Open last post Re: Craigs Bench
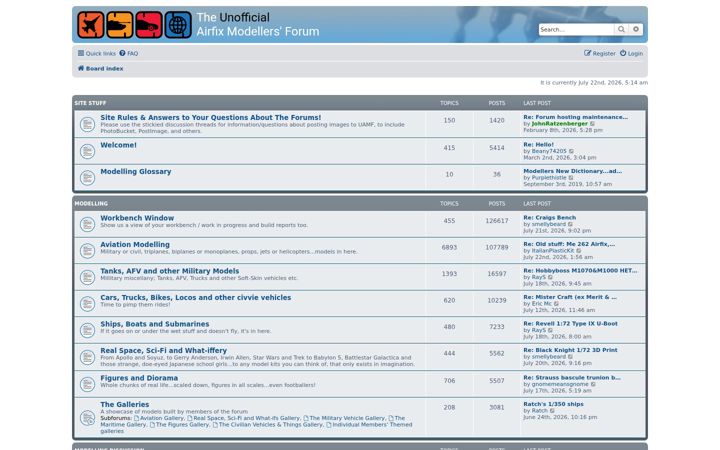The image size is (720, 450). tap(550, 218)
